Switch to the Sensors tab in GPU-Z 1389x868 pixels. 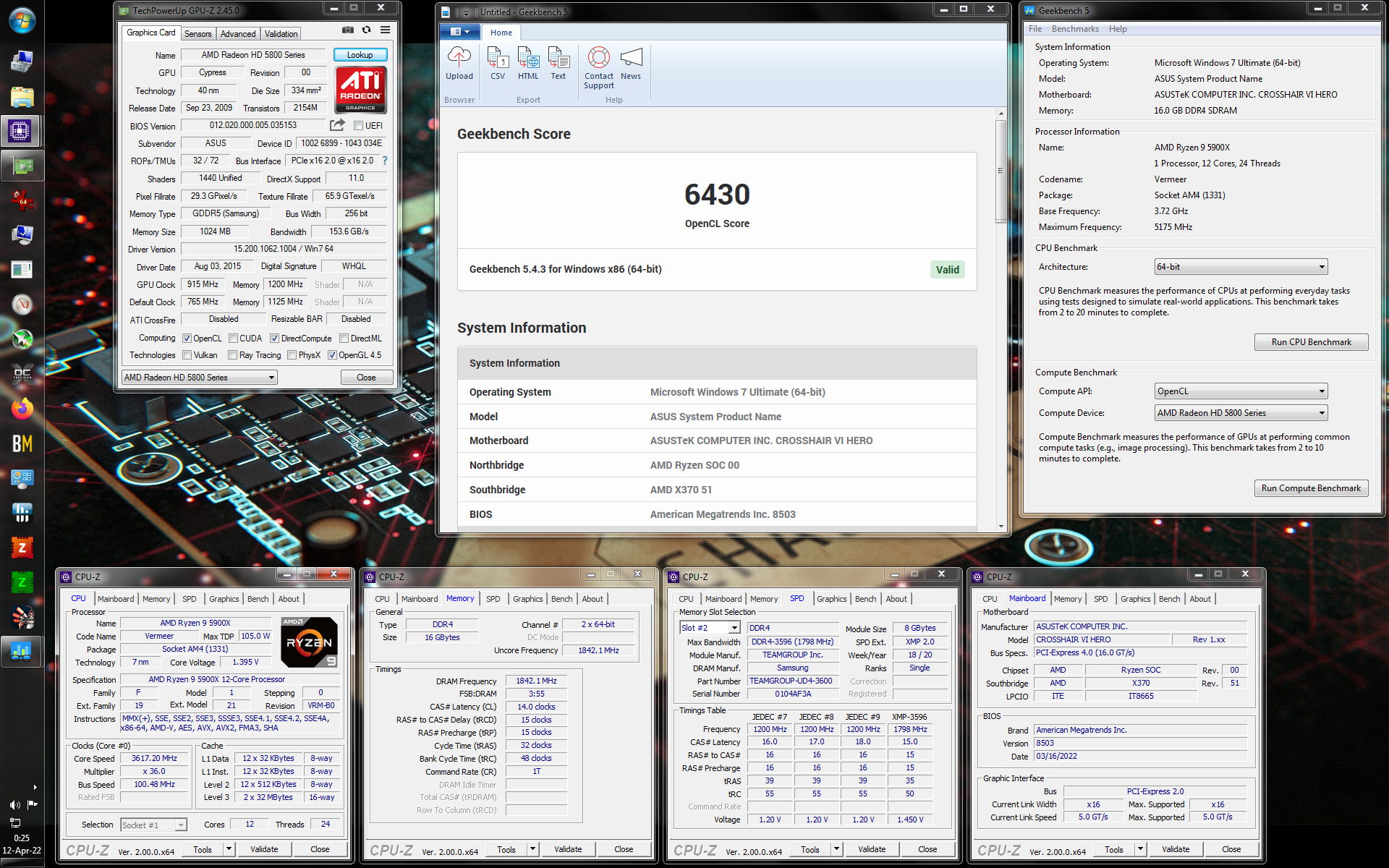coord(197,34)
